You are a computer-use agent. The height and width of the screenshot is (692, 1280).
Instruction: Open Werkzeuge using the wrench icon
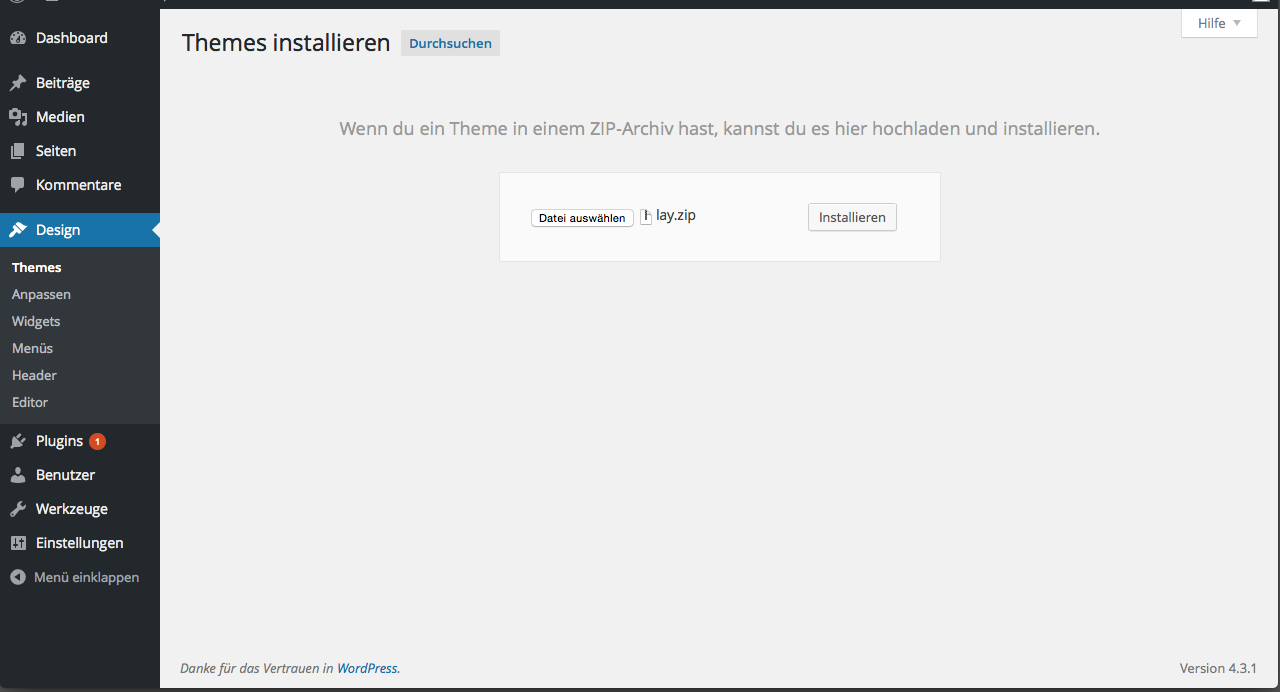20,508
